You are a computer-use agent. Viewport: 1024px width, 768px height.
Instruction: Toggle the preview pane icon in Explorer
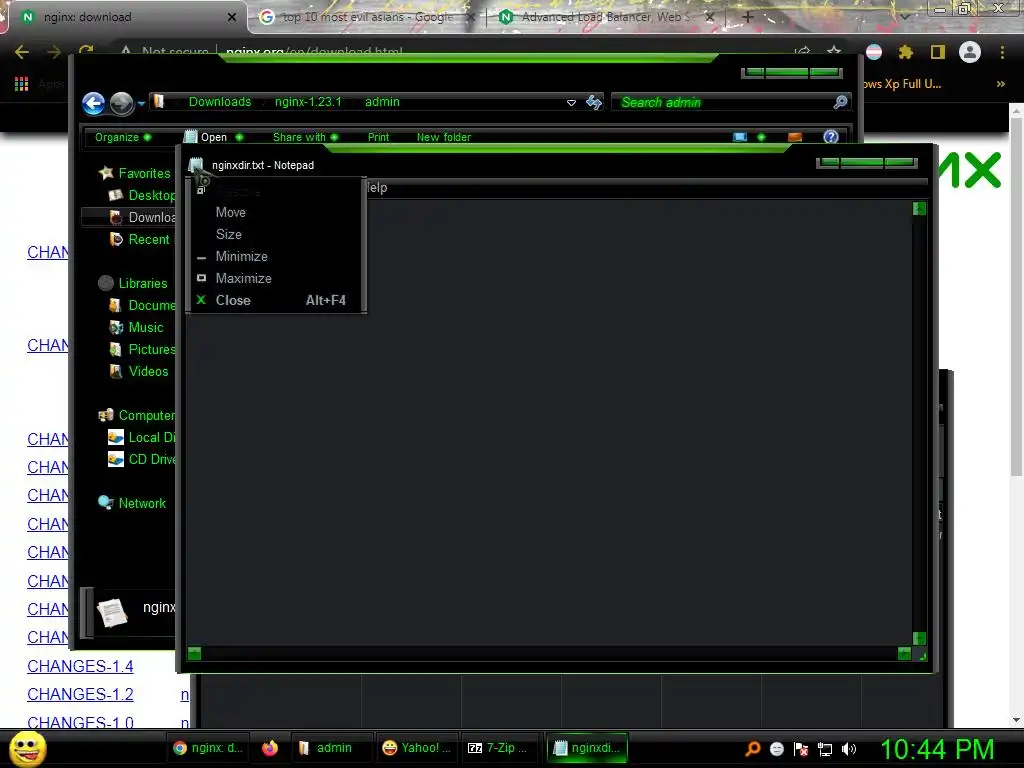point(795,137)
